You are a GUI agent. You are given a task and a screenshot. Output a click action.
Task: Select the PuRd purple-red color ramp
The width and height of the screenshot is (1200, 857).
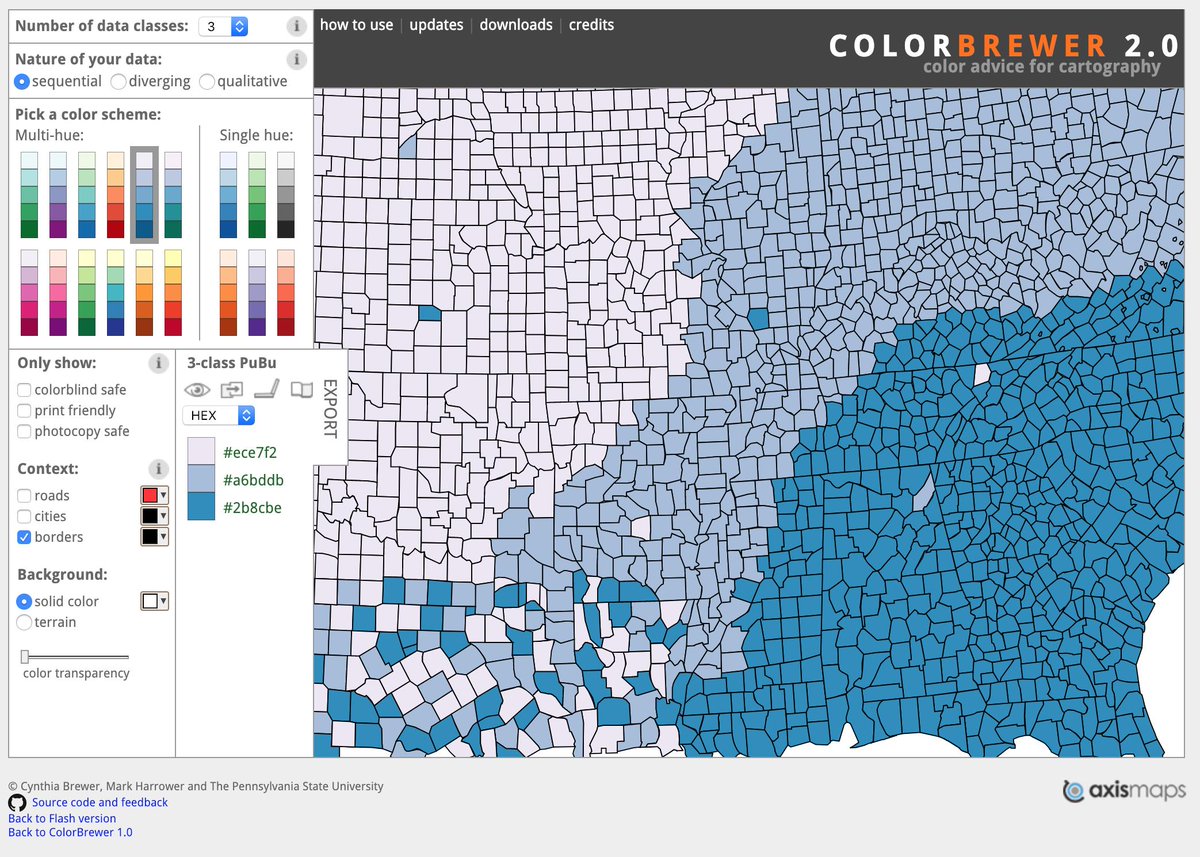[29, 292]
